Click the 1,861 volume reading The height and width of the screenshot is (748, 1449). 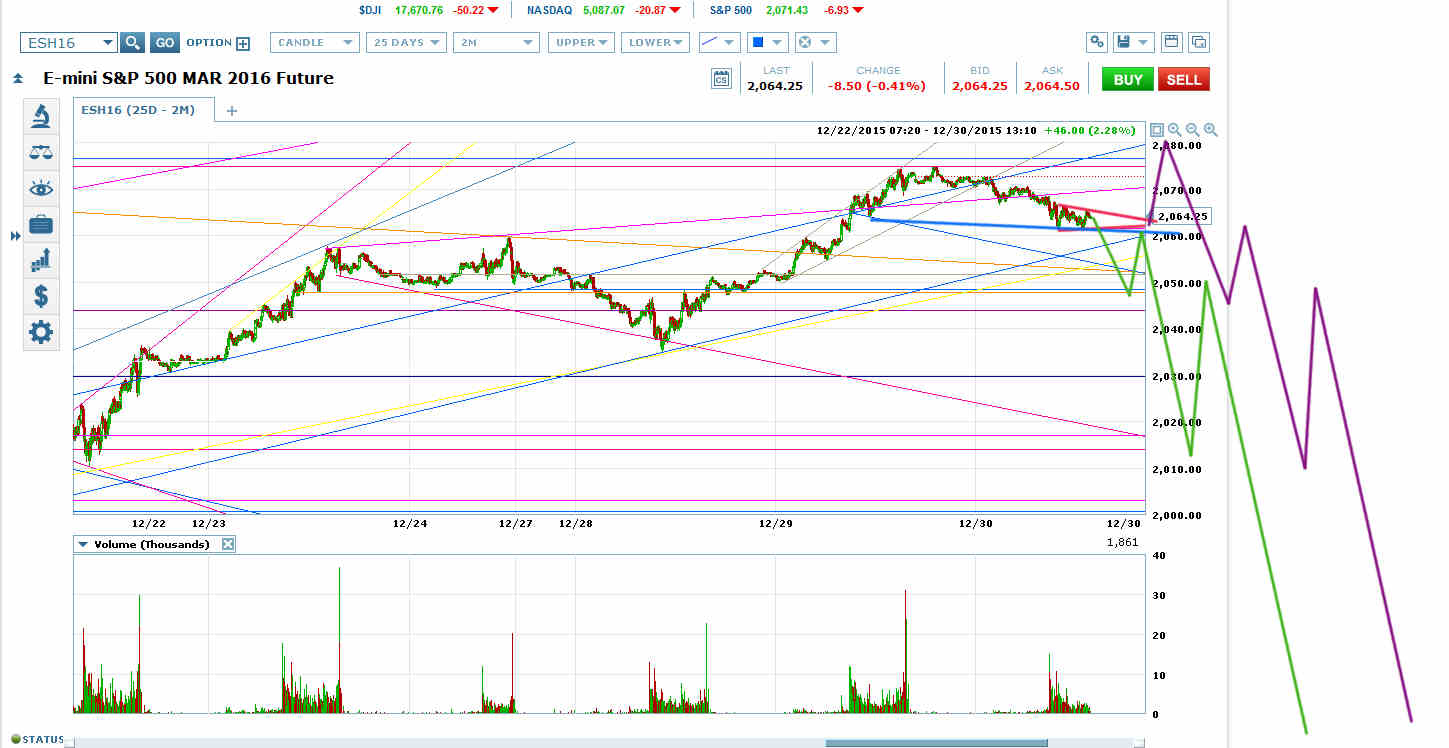tap(1122, 542)
